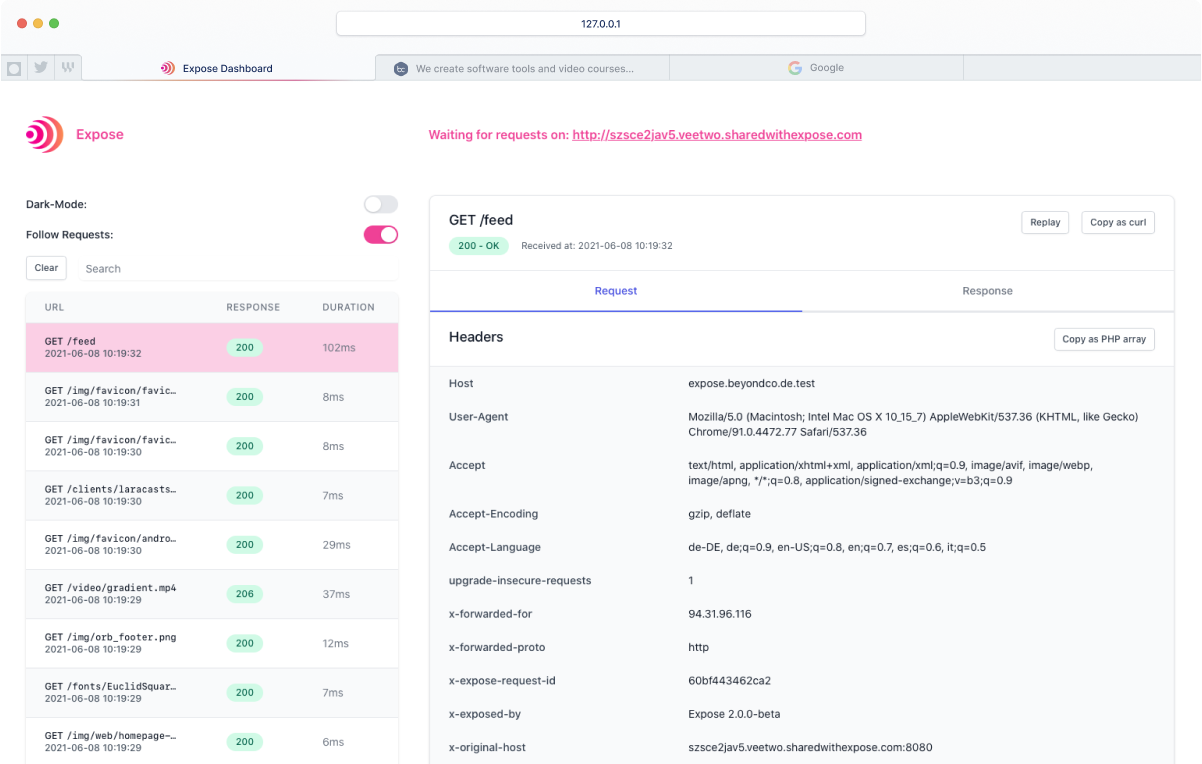The image size is (1202, 764).
Task: Clear the request list
Action: [46, 268]
